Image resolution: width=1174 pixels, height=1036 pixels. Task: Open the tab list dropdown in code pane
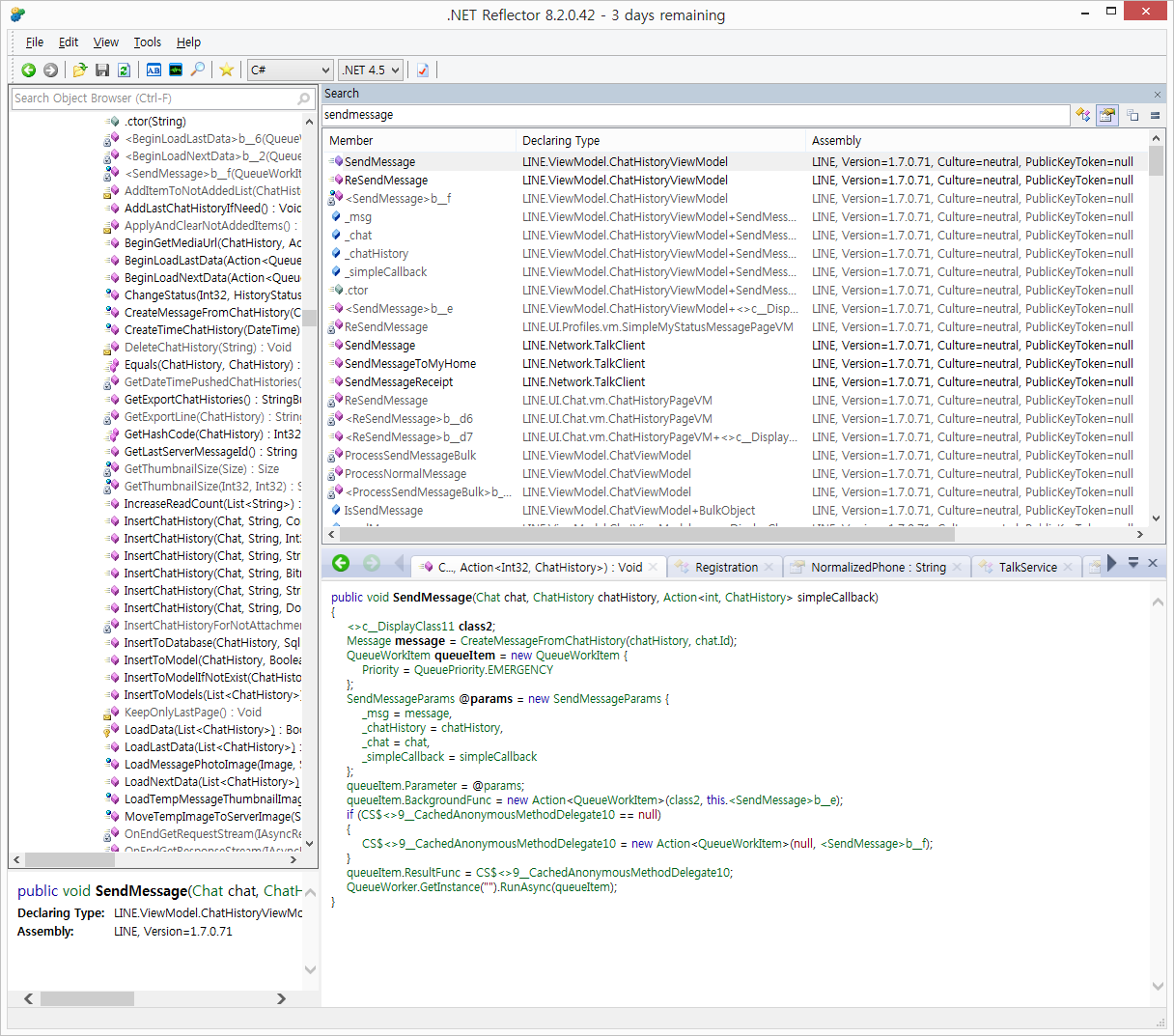click(1133, 563)
